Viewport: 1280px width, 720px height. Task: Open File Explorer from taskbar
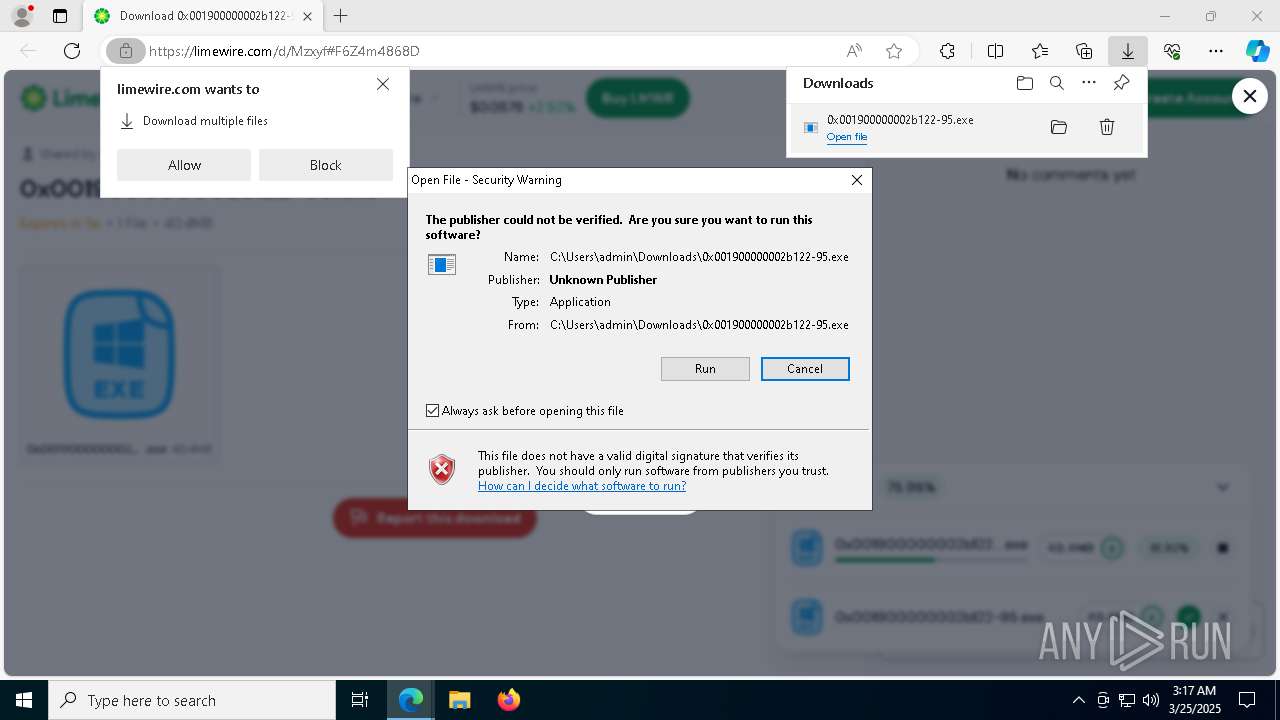(459, 700)
